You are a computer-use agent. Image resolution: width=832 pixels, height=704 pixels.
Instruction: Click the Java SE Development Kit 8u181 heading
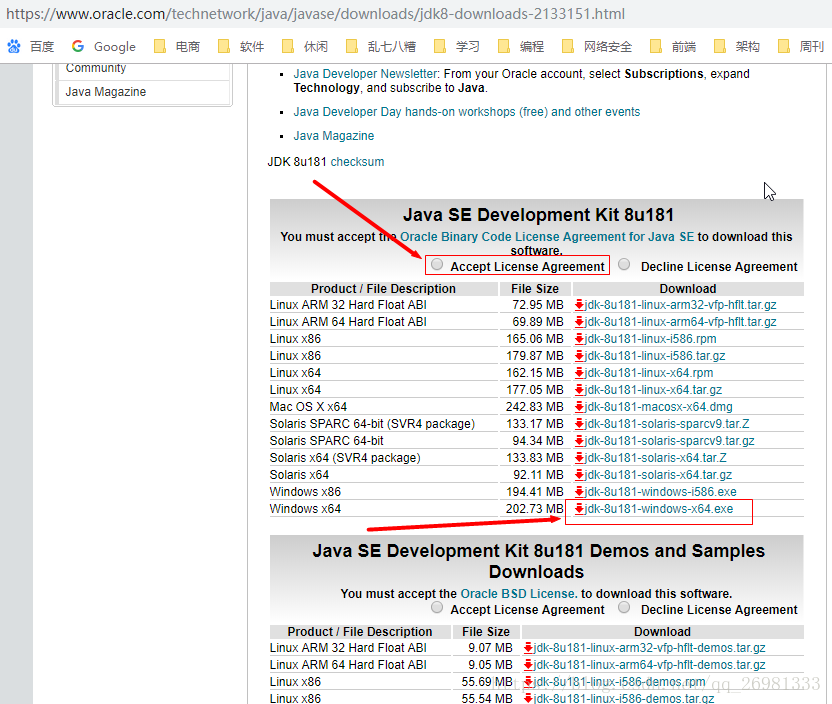pos(538,215)
